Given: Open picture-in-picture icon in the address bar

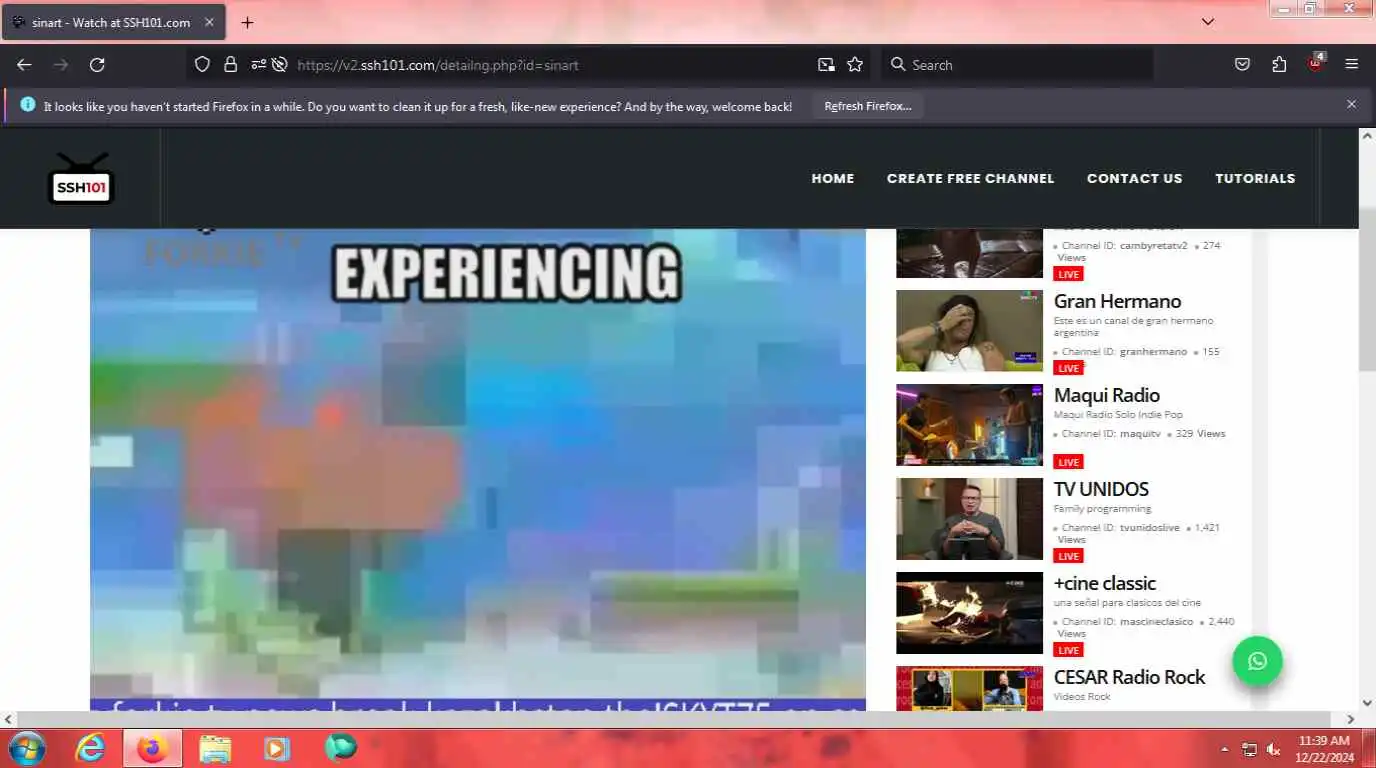Looking at the screenshot, I should click(x=826, y=65).
